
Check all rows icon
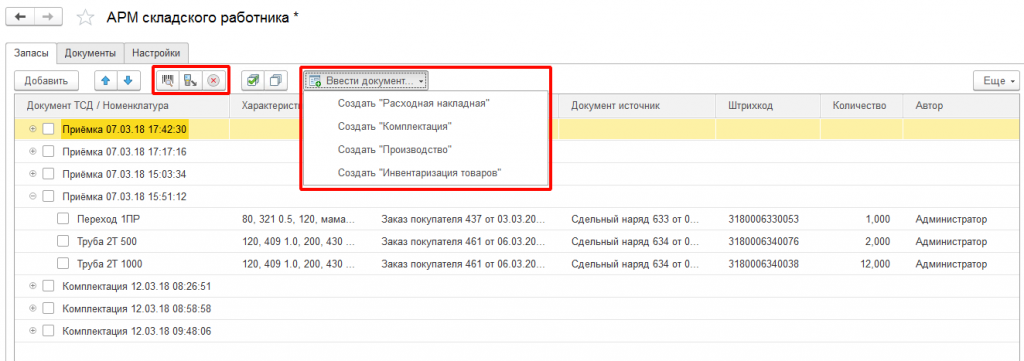(x=253, y=80)
